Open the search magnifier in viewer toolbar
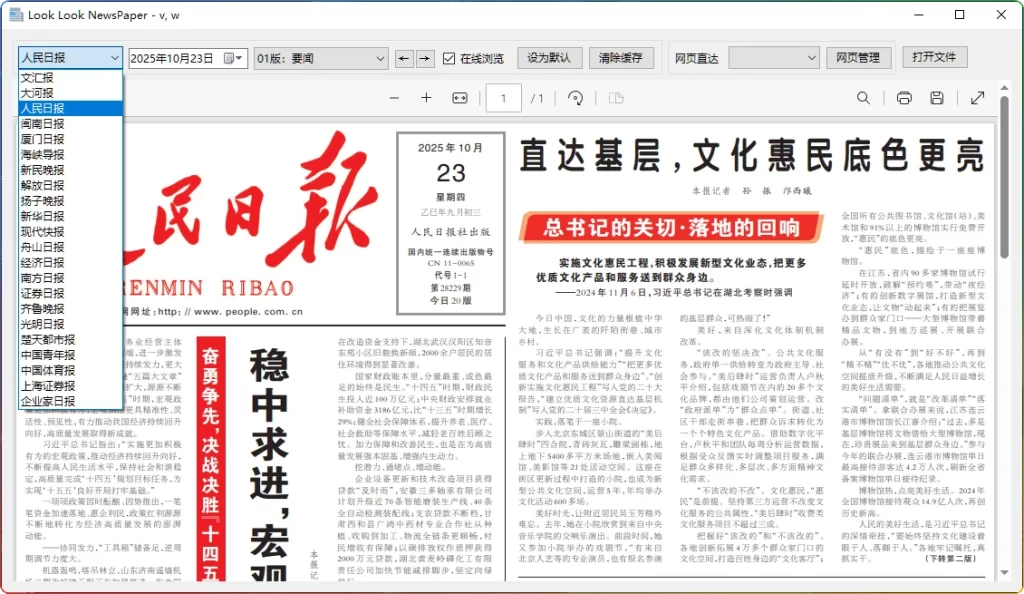The width and height of the screenshot is (1024, 594). [863, 98]
